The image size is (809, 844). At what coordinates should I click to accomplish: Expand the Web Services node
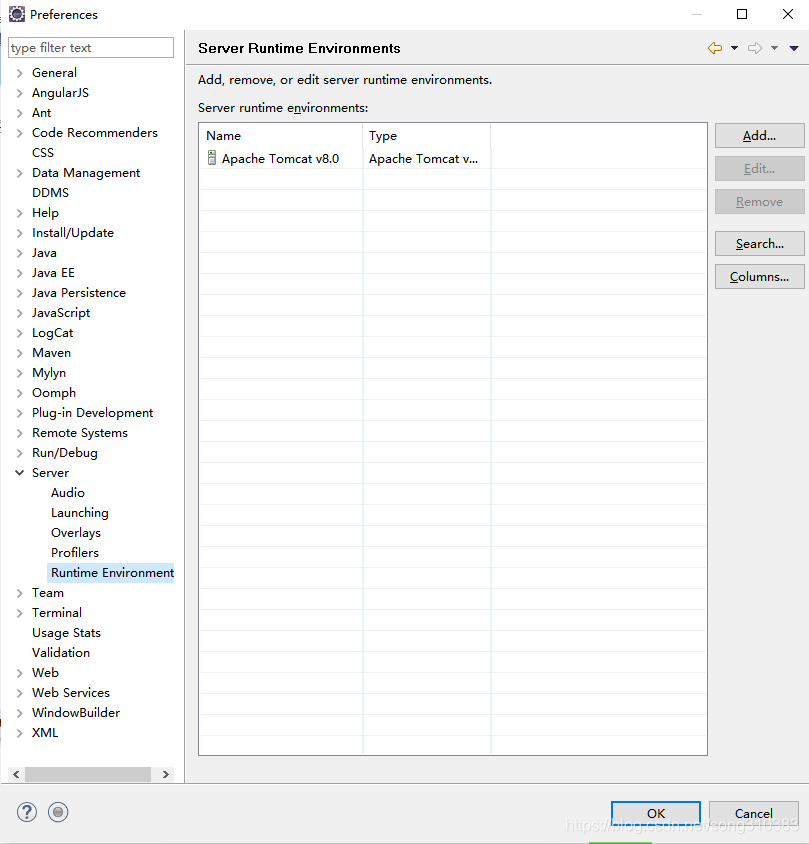pos(19,693)
